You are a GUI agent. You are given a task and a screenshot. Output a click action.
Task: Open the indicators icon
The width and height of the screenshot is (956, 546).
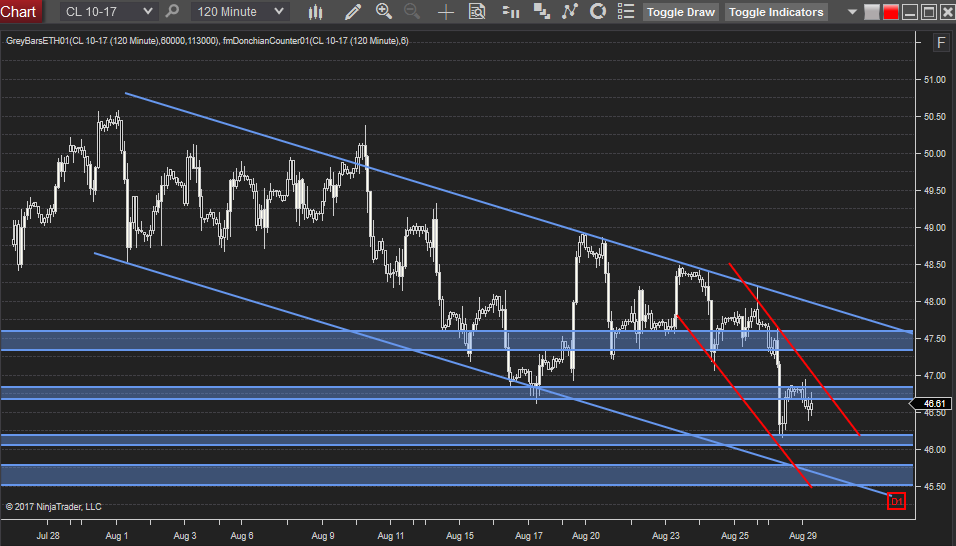[x=569, y=11]
